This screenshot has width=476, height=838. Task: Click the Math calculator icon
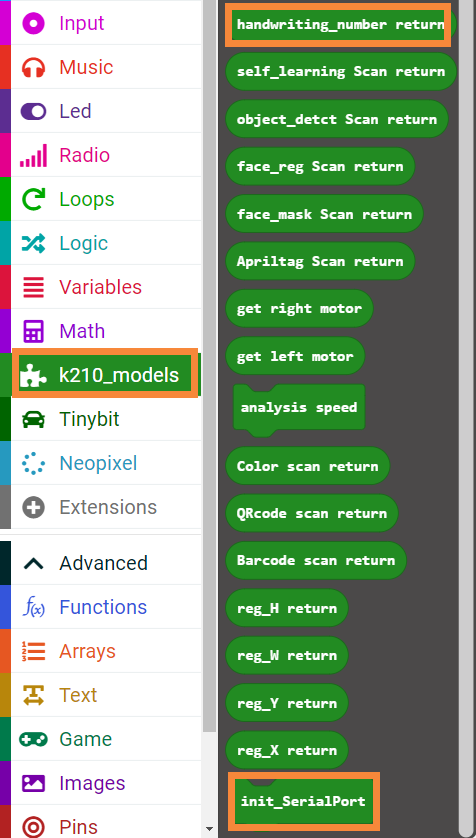(x=34, y=331)
